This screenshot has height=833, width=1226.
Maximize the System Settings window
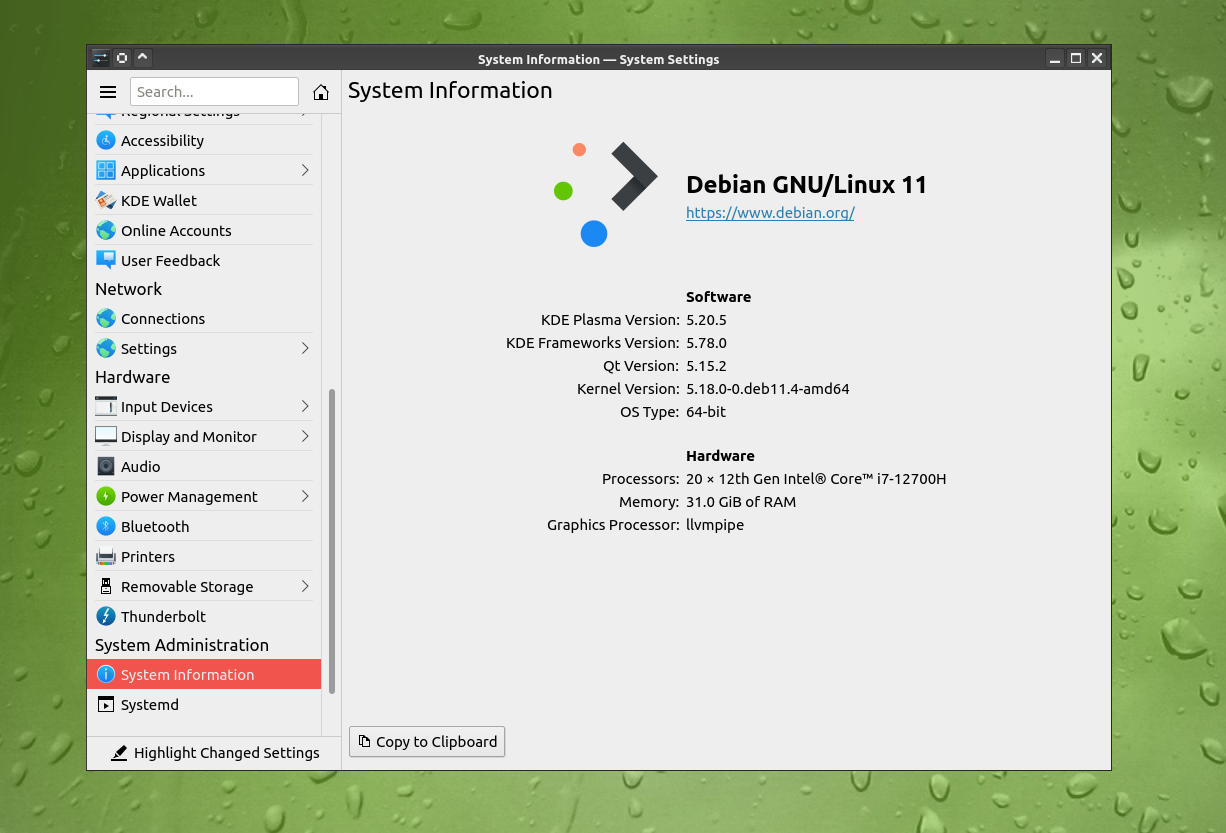tap(1076, 58)
